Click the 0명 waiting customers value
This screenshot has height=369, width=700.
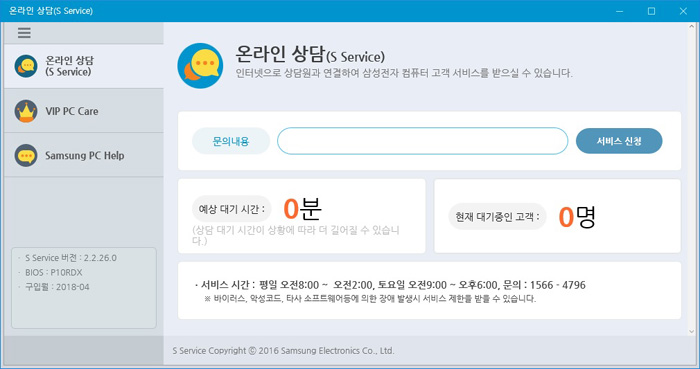pos(577,217)
